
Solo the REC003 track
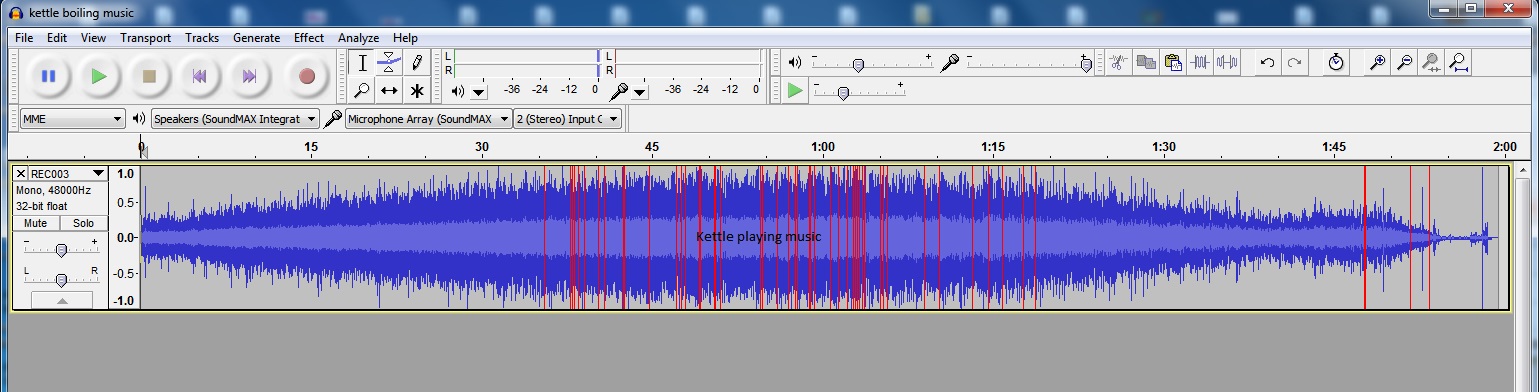pyautogui.click(x=83, y=223)
